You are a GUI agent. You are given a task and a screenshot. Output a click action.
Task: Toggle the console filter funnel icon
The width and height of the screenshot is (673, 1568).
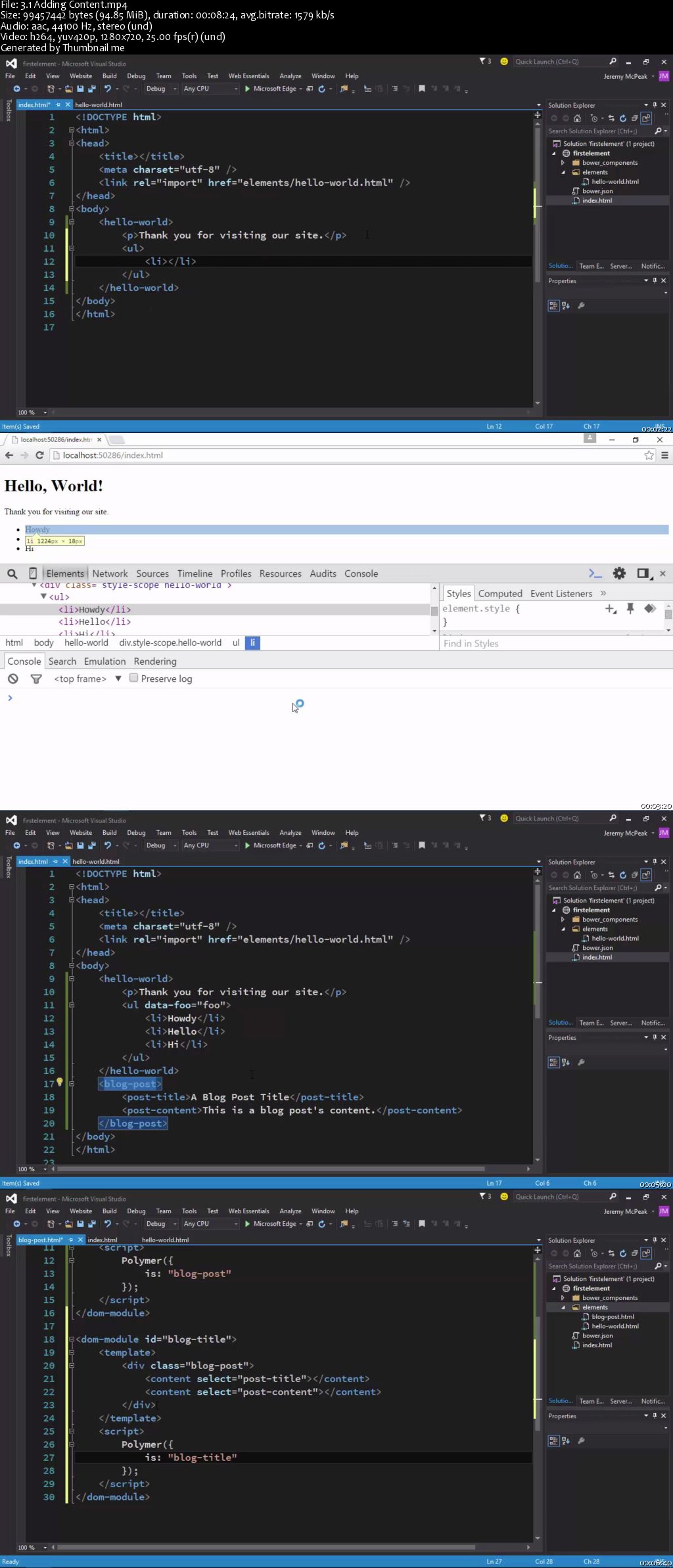(x=36, y=679)
